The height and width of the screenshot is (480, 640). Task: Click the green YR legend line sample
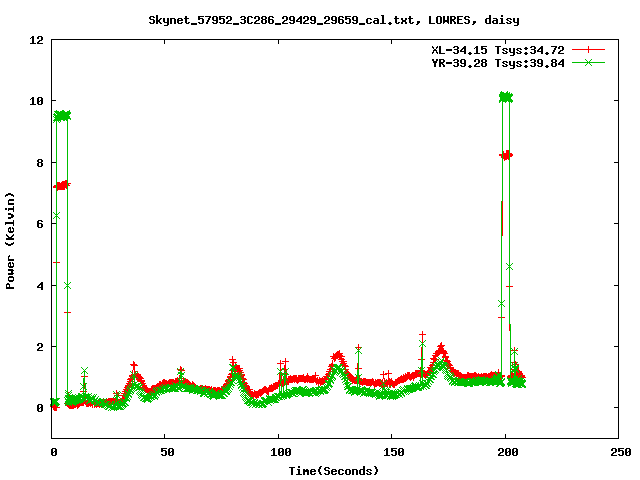click(x=588, y=62)
